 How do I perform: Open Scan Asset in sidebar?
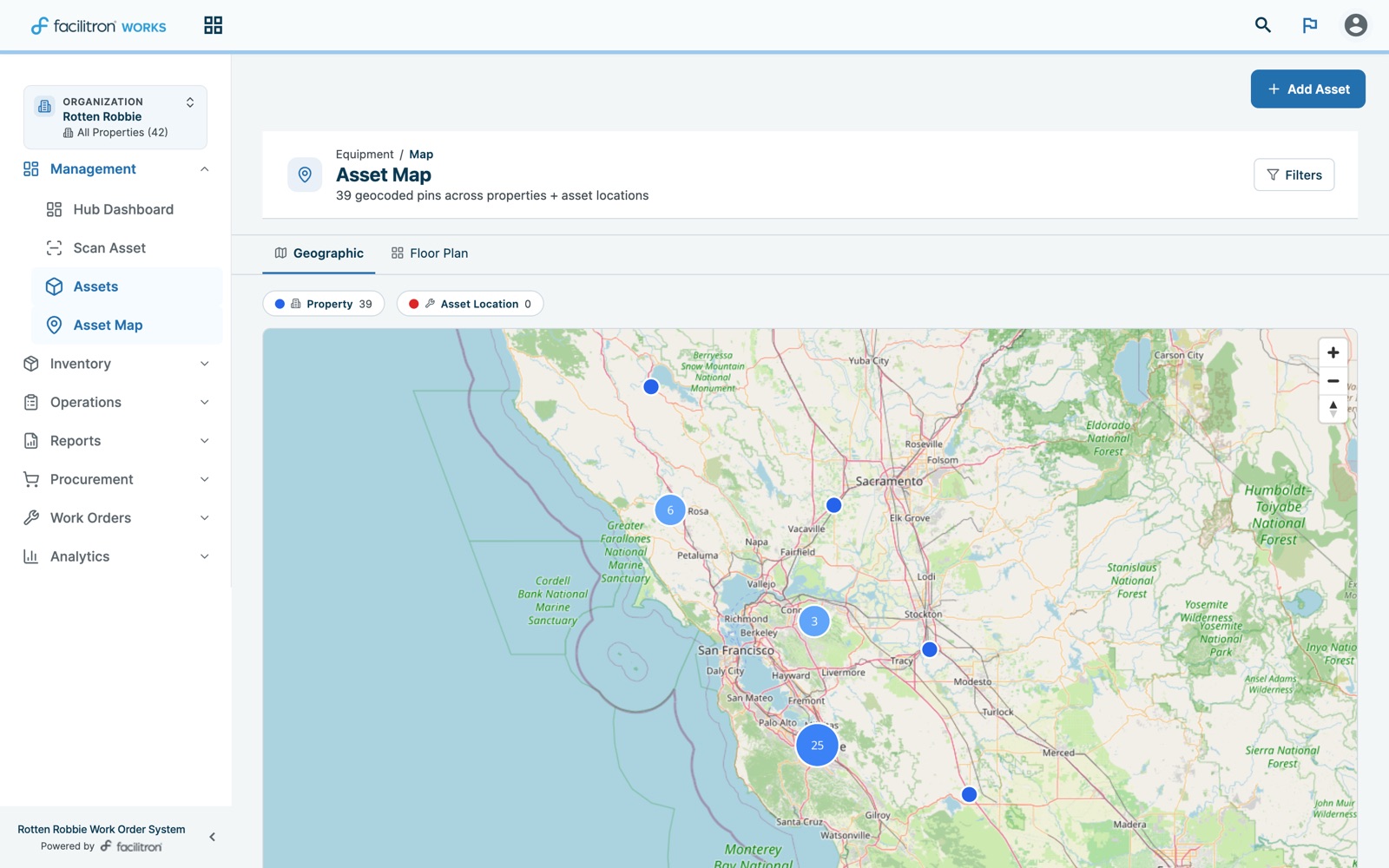click(127, 248)
